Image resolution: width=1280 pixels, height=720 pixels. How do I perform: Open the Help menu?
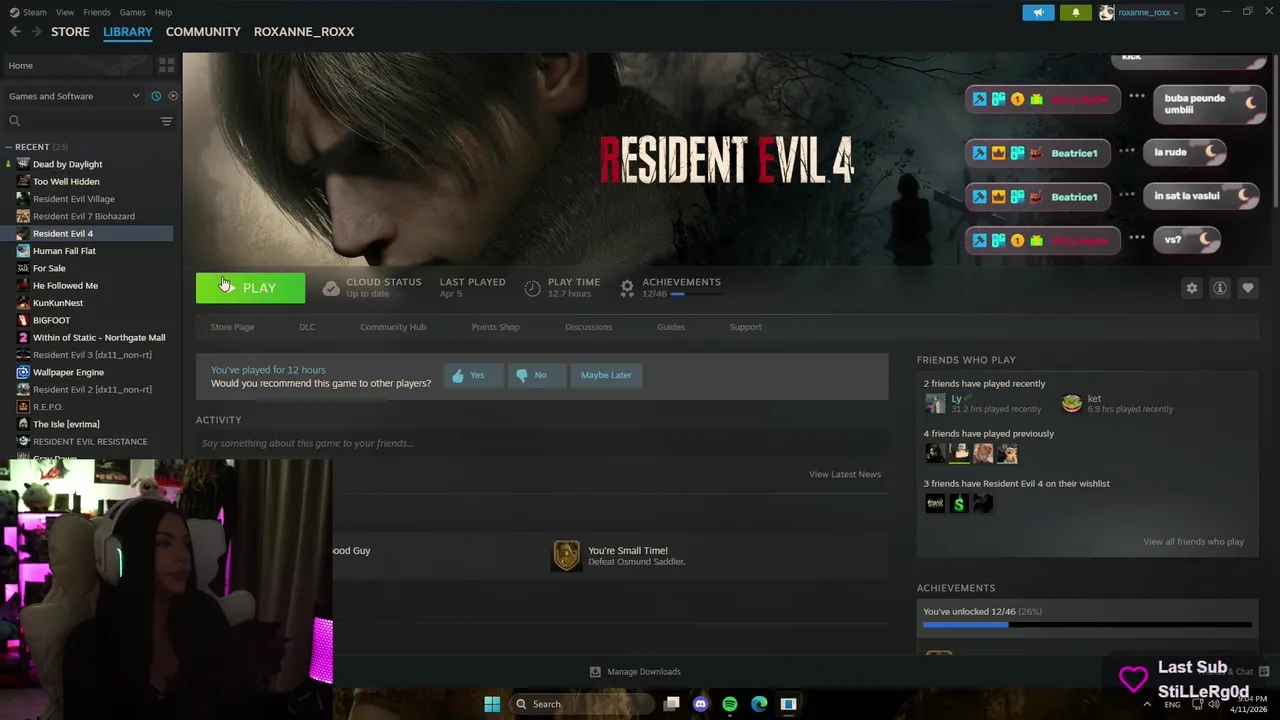(163, 12)
